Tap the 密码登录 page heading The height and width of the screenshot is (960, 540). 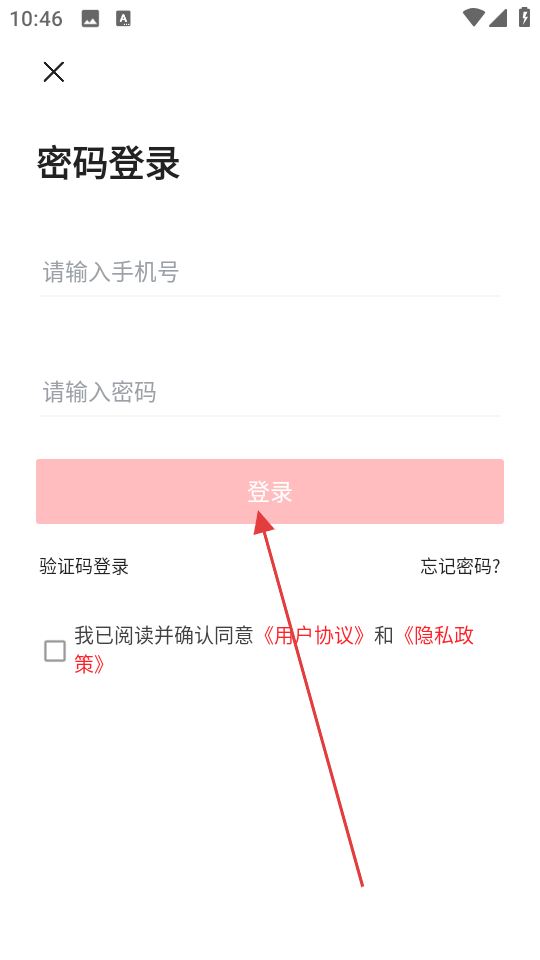(108, 163)
